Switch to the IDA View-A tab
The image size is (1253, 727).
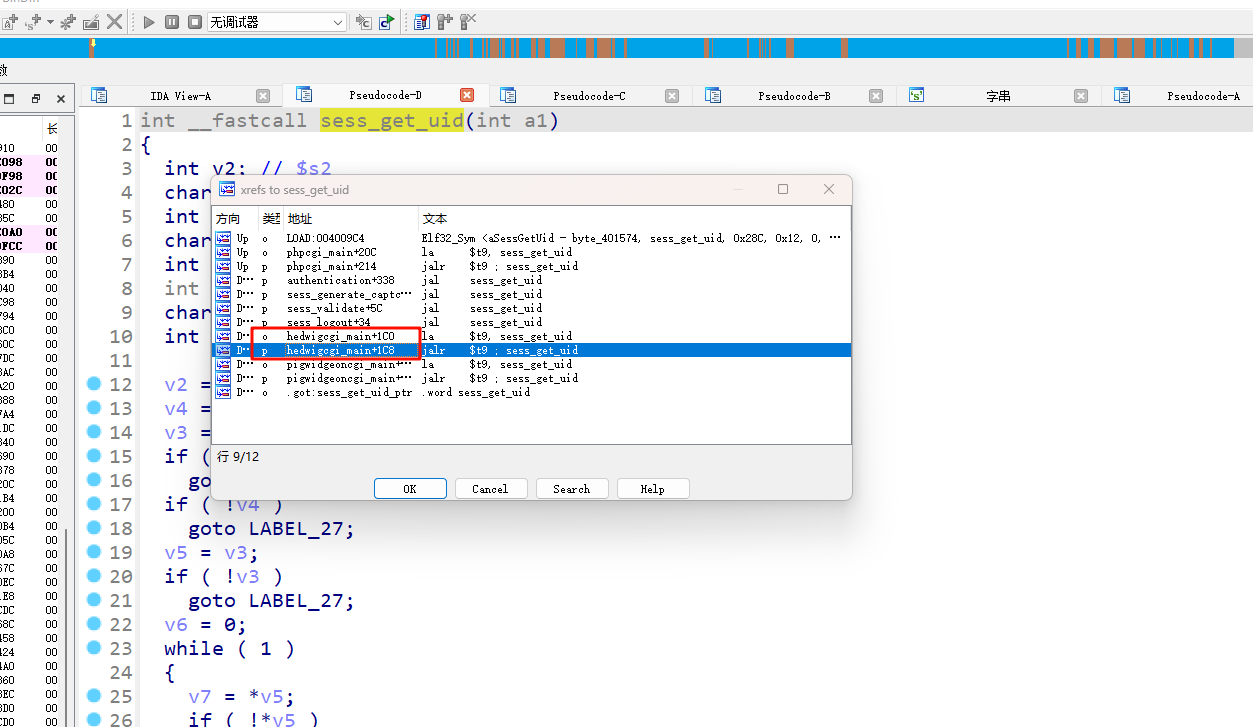click(180, 96)
